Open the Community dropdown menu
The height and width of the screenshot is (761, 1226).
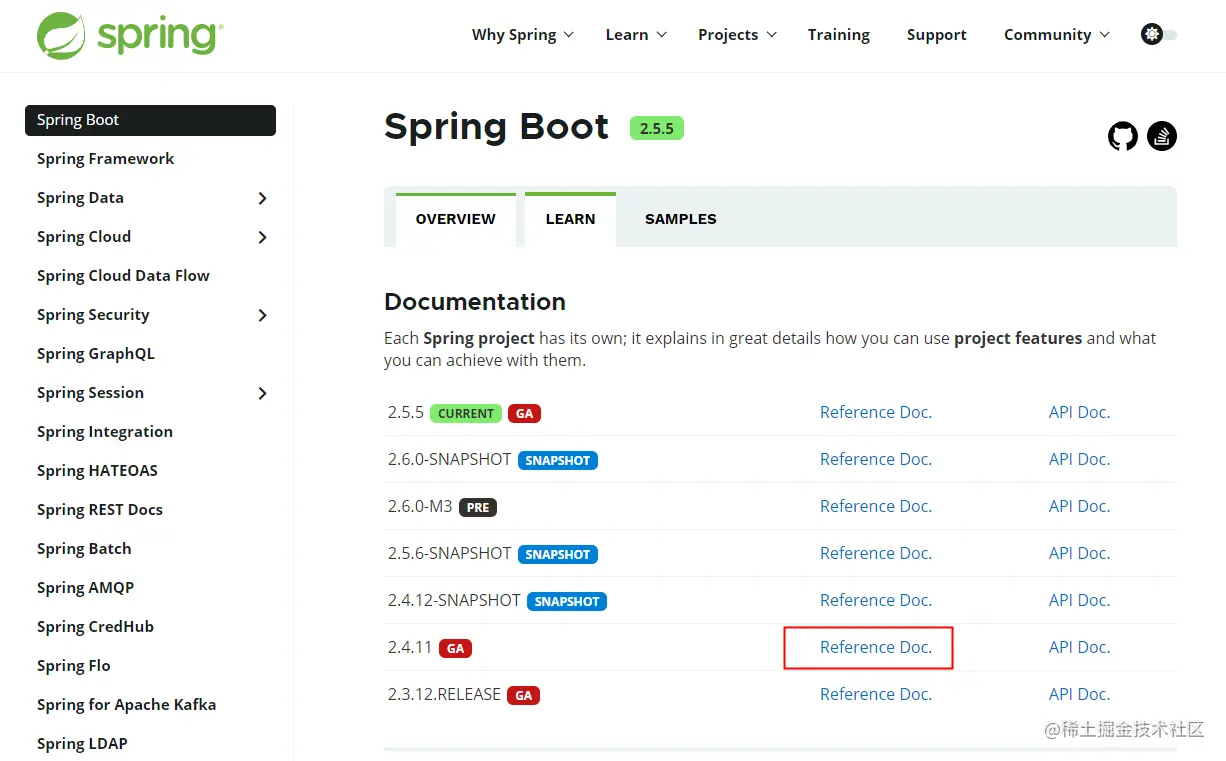point(1056,35)
